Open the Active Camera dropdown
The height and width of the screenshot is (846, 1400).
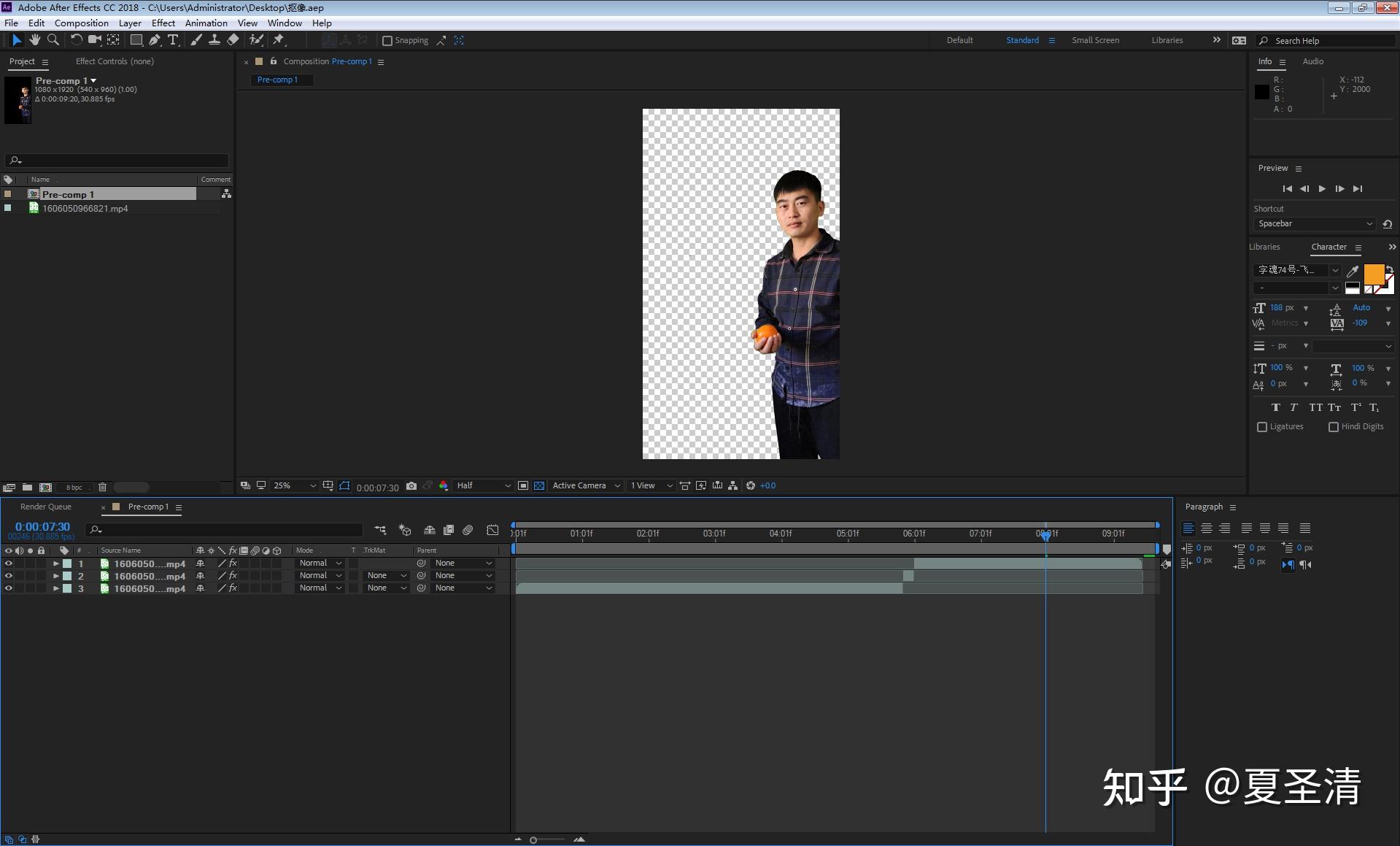tap(586, 486)
